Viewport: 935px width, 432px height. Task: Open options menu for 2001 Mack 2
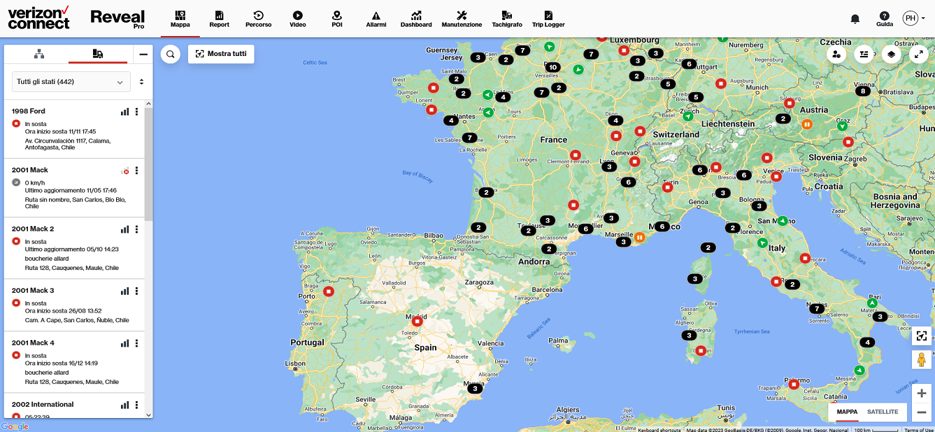137,229
